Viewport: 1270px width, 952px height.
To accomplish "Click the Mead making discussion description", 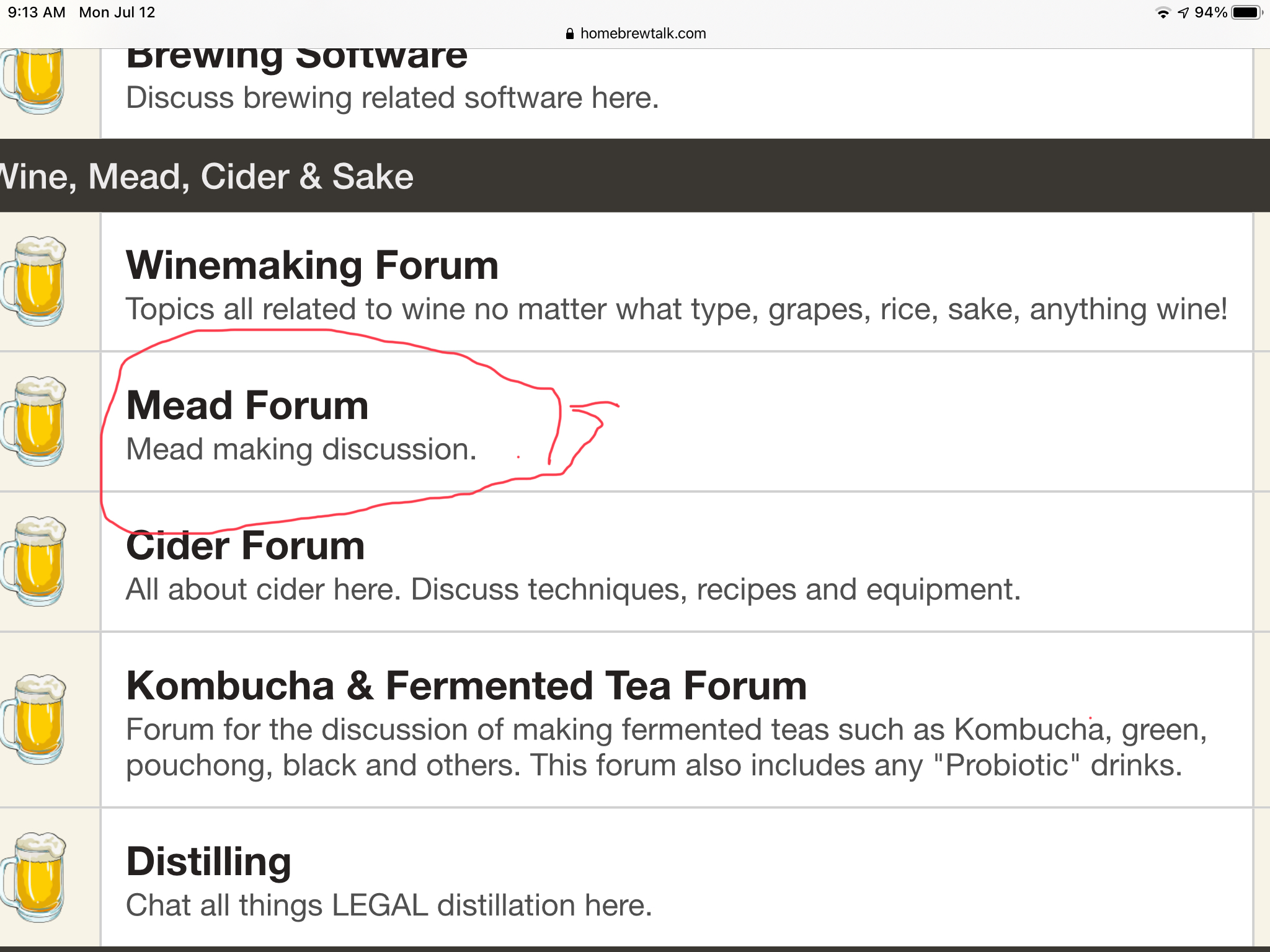I will (x=301, y=449).
